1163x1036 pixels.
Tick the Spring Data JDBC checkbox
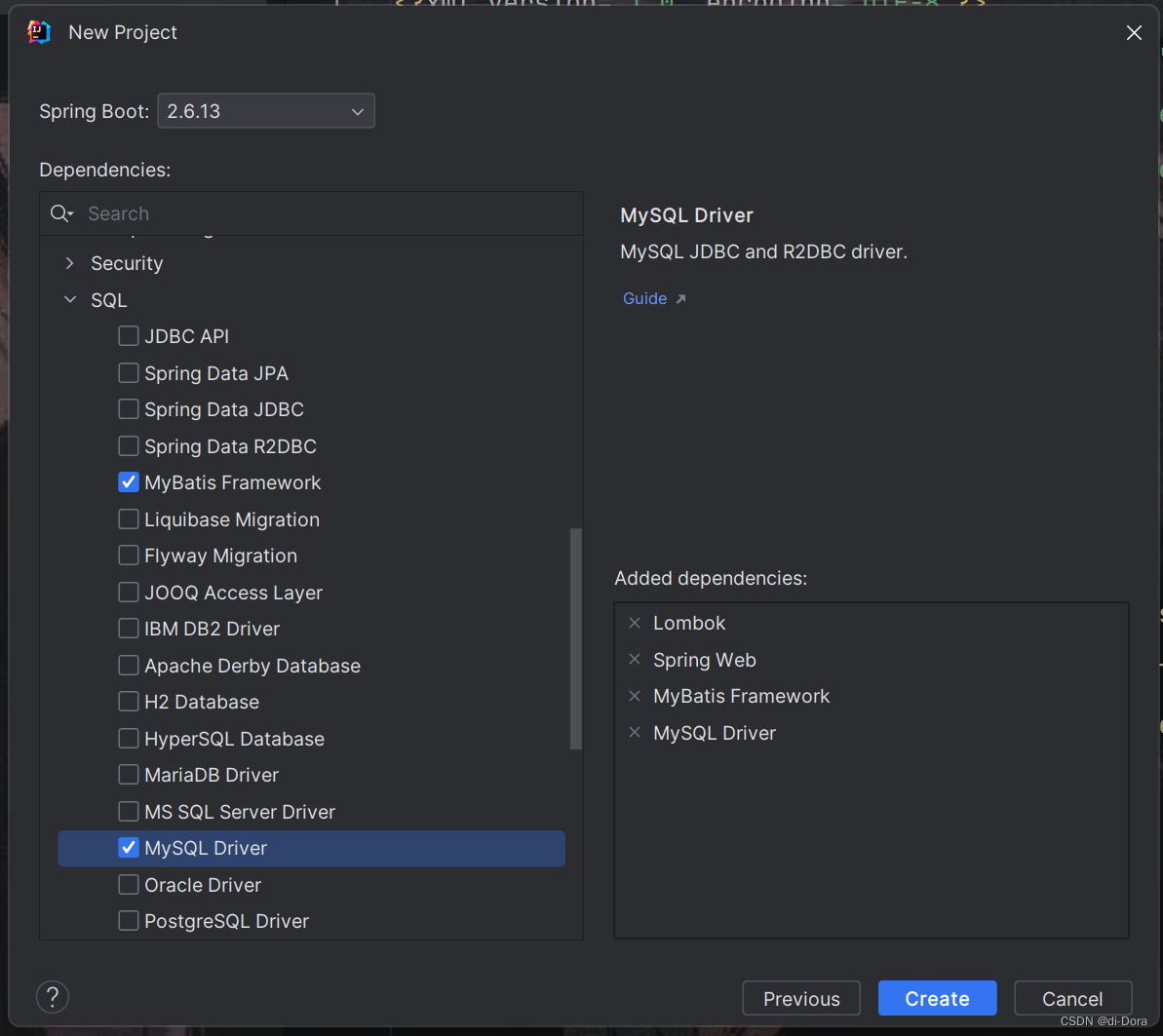[129, 408]
